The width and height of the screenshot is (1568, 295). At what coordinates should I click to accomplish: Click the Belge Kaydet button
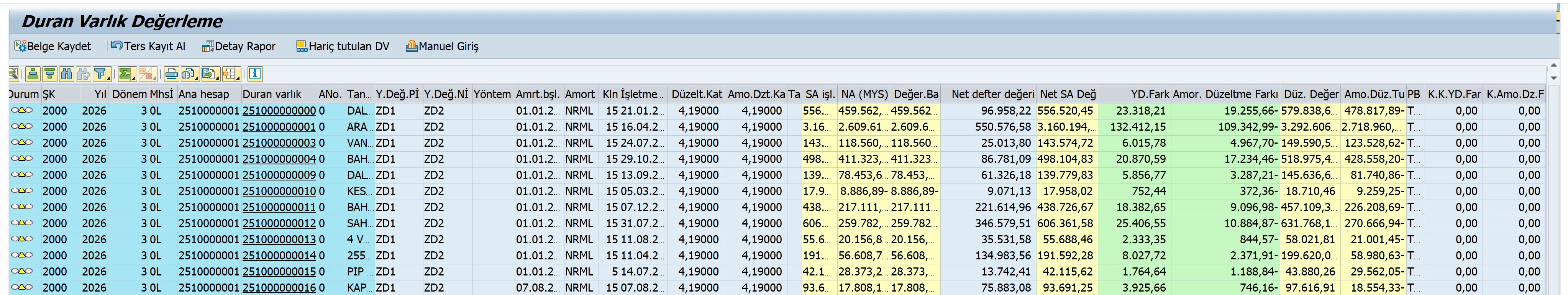[52, 46]
